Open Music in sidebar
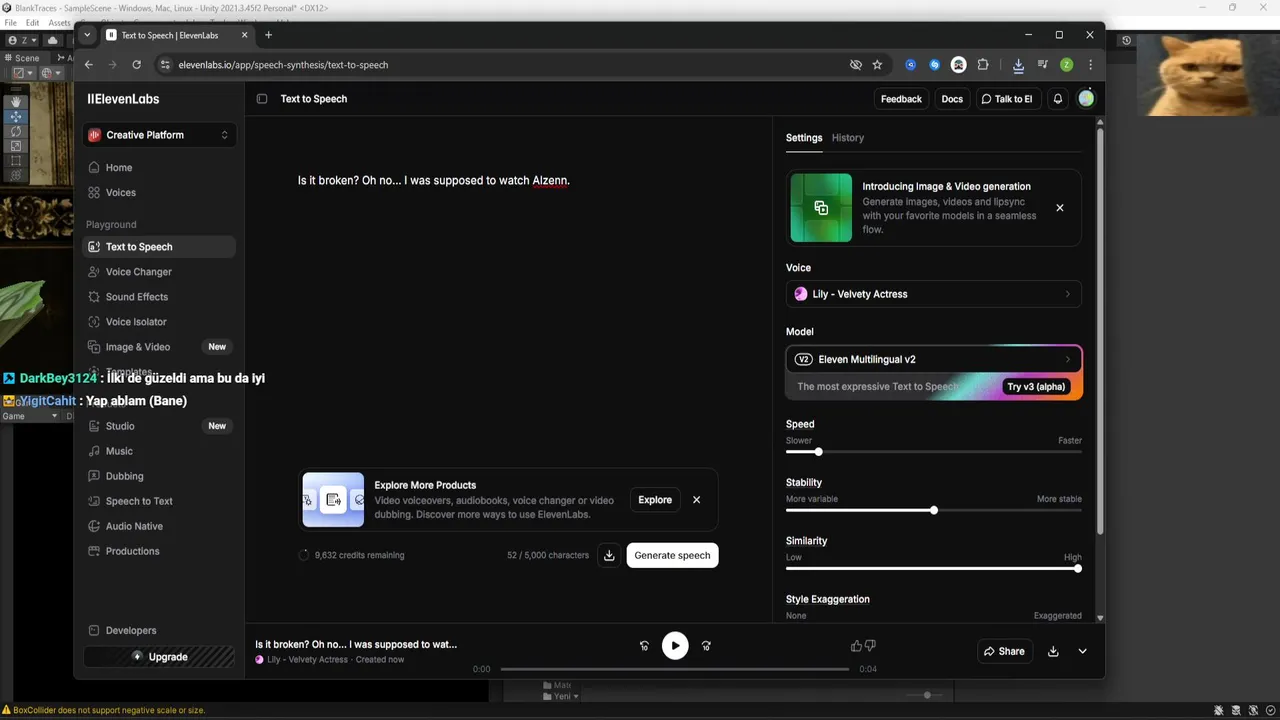This screenshot has width=1280, height=720. (159, 451)
